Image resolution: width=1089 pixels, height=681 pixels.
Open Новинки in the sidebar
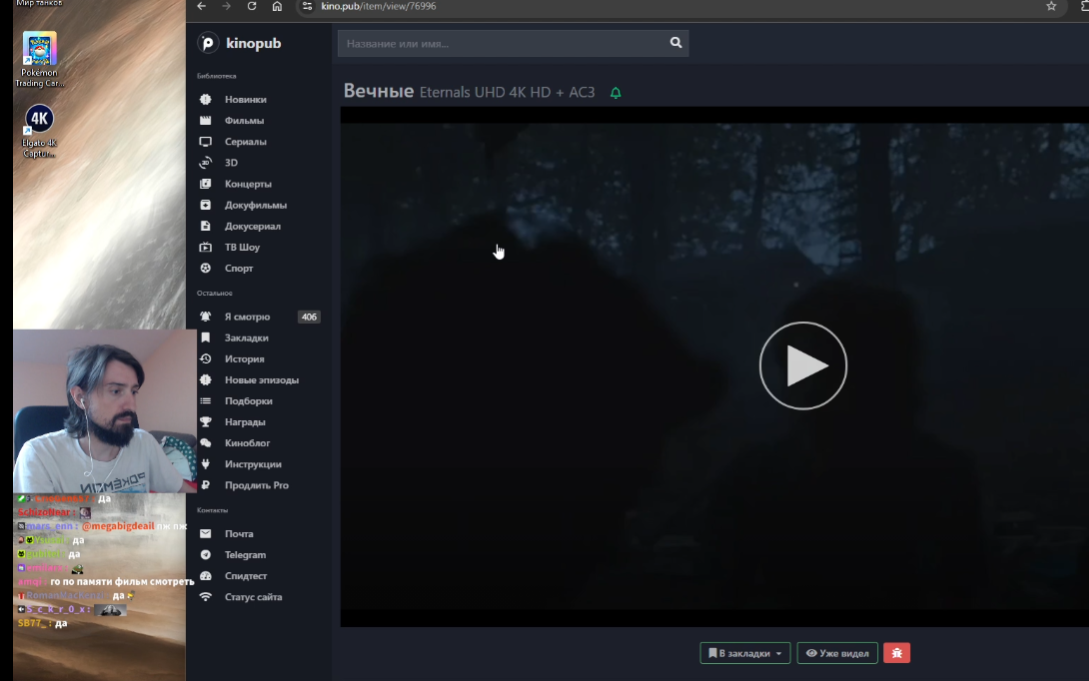pos(245,99)
